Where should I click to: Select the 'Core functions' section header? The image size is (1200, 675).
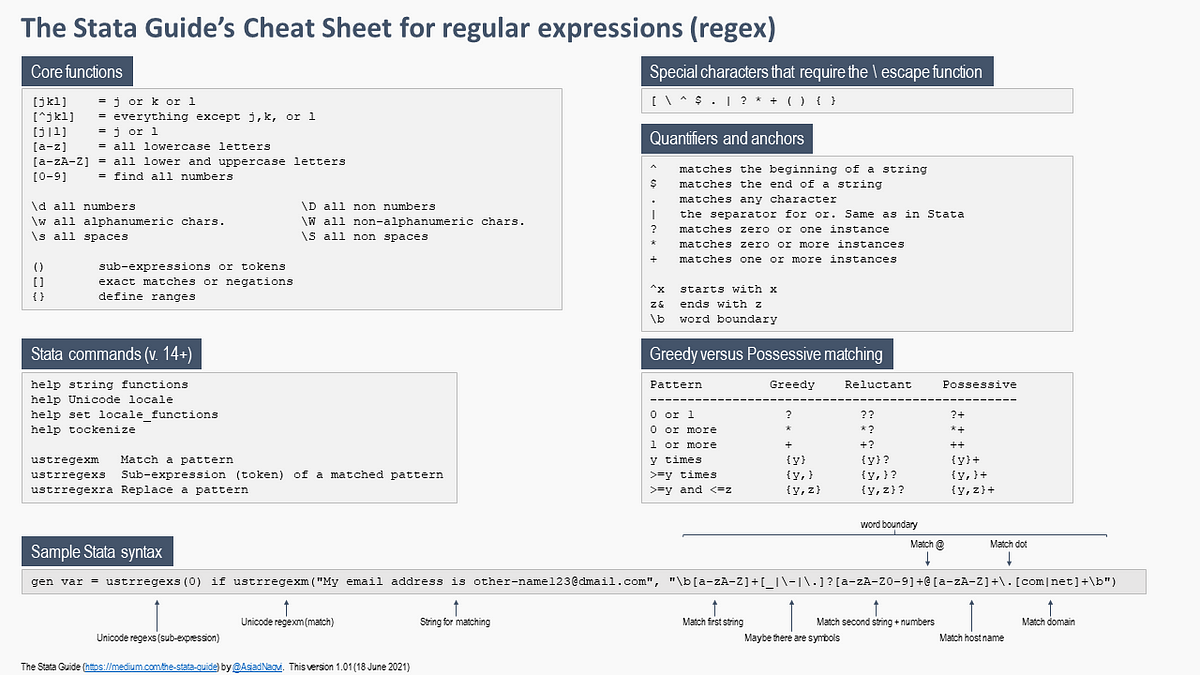tap(78, 71)
